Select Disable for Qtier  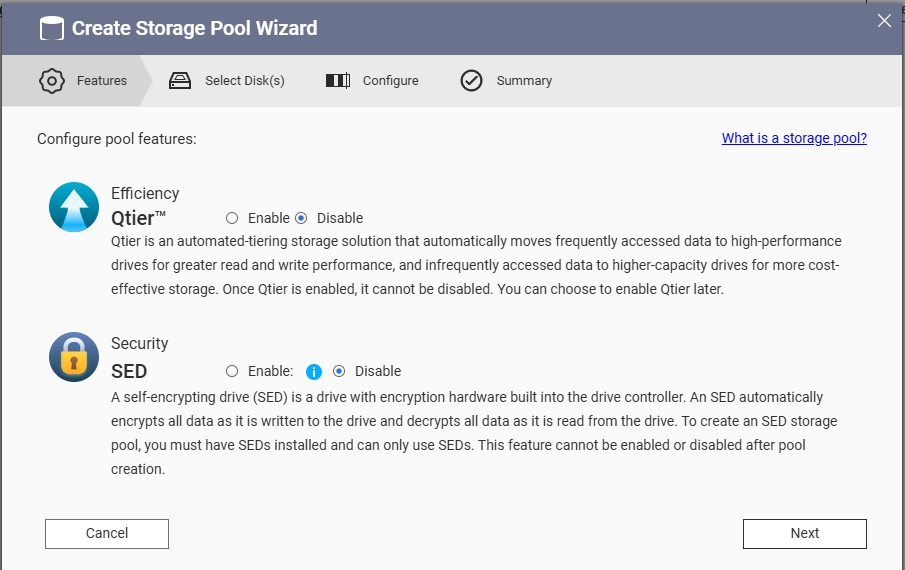point(301,218)
